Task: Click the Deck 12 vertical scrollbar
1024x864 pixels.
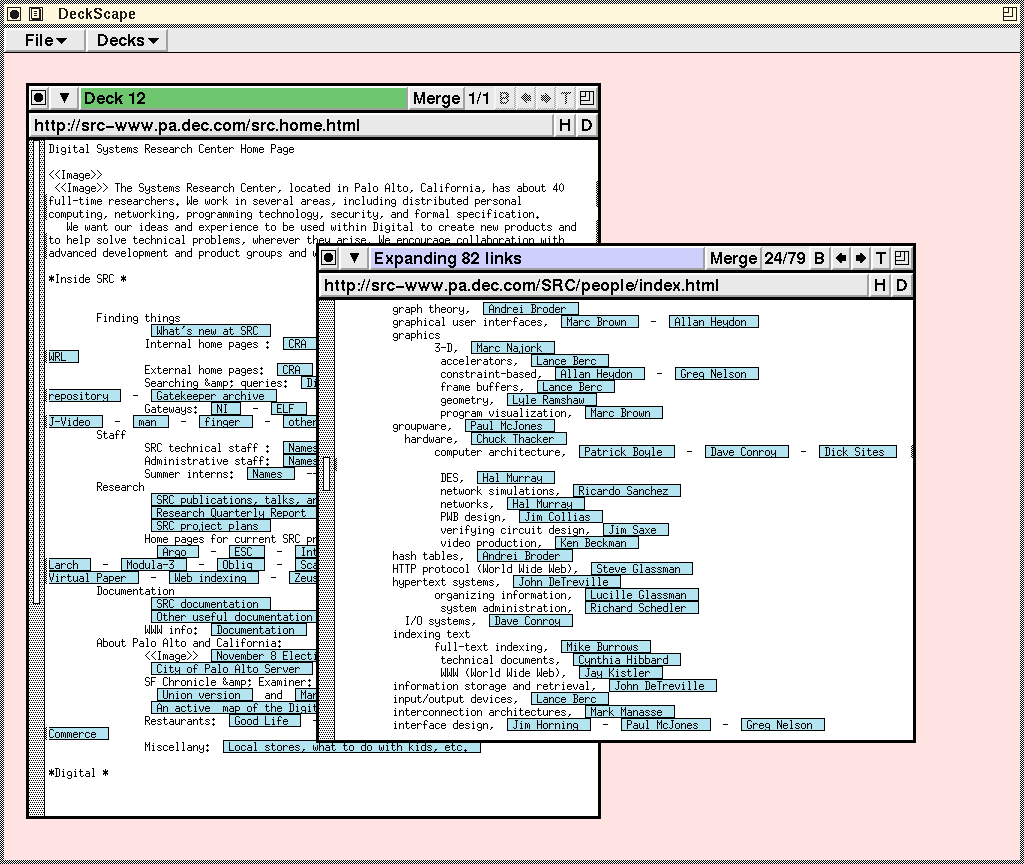Action: coord(37,477)
